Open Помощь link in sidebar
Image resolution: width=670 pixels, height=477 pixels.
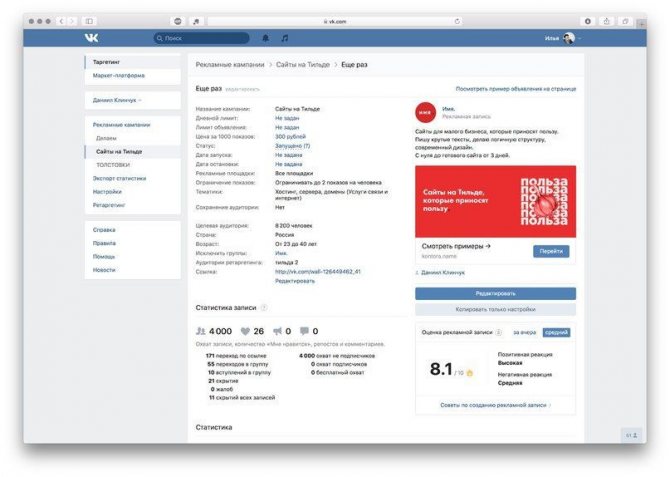(104, 256)
